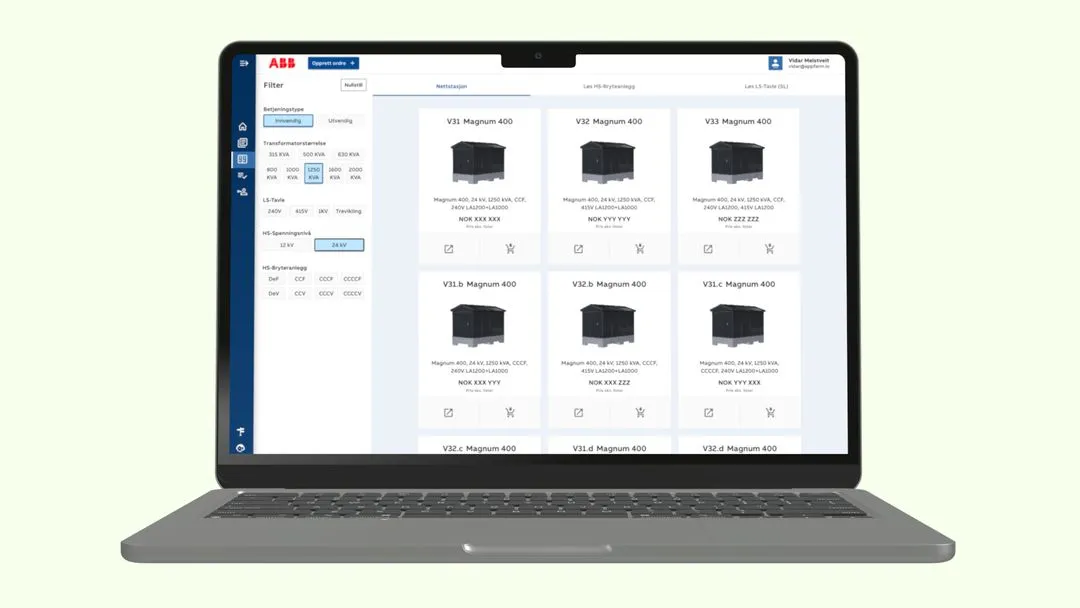
Task: Toggle the CCCV switchgear filter
Action: coord(326,293)
